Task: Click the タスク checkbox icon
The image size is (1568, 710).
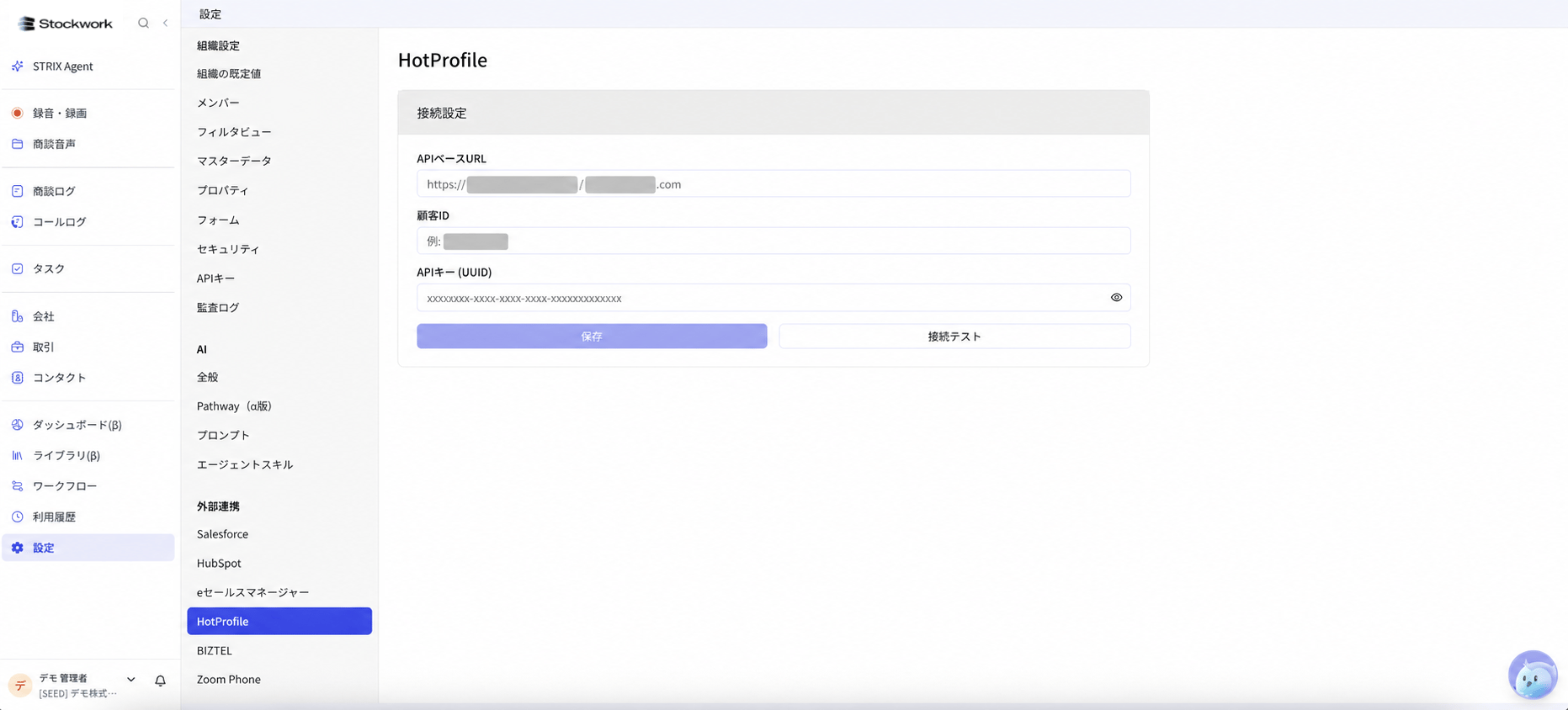Action: (x=17, y=269)
